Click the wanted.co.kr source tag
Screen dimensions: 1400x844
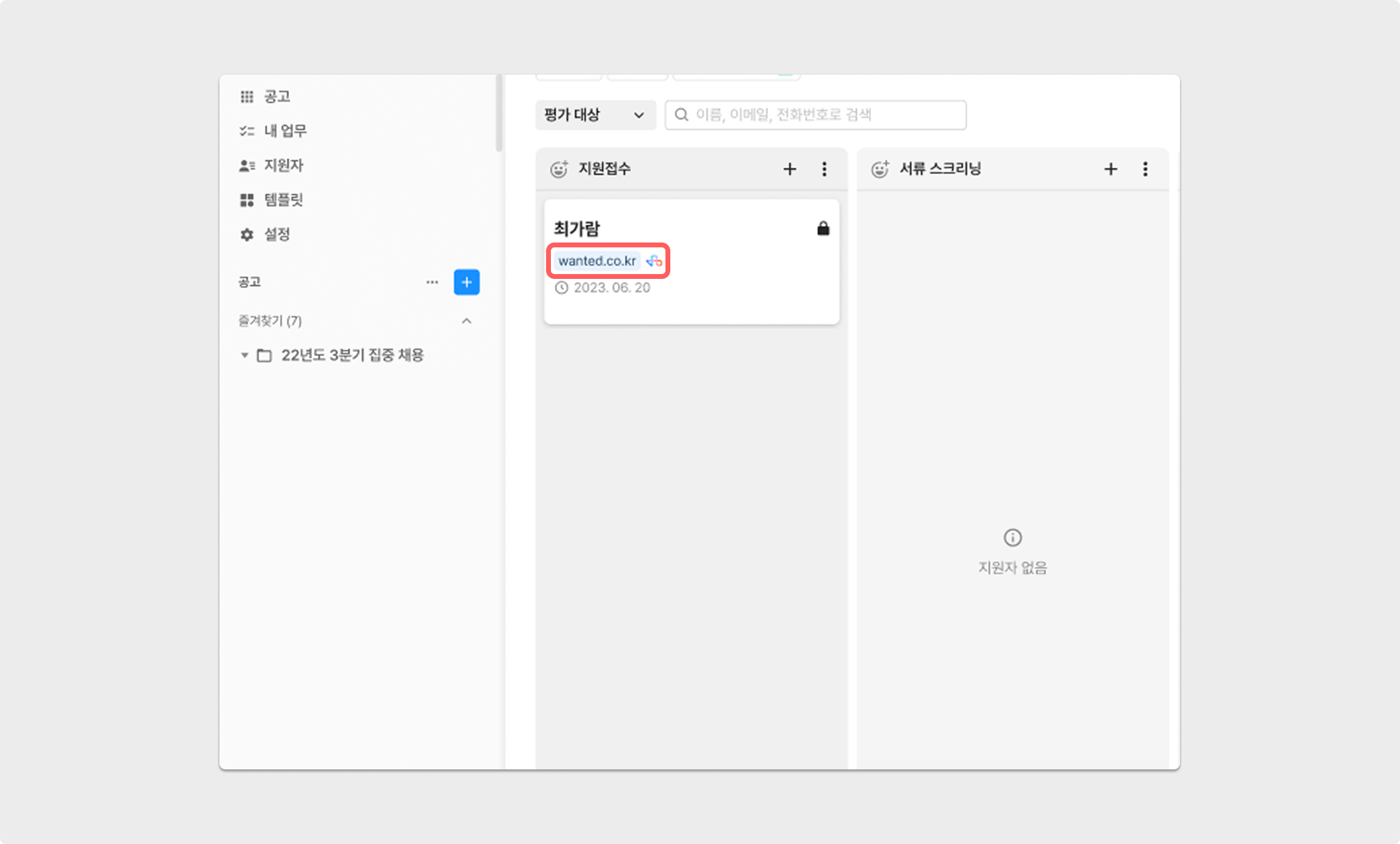click(596, 261)
